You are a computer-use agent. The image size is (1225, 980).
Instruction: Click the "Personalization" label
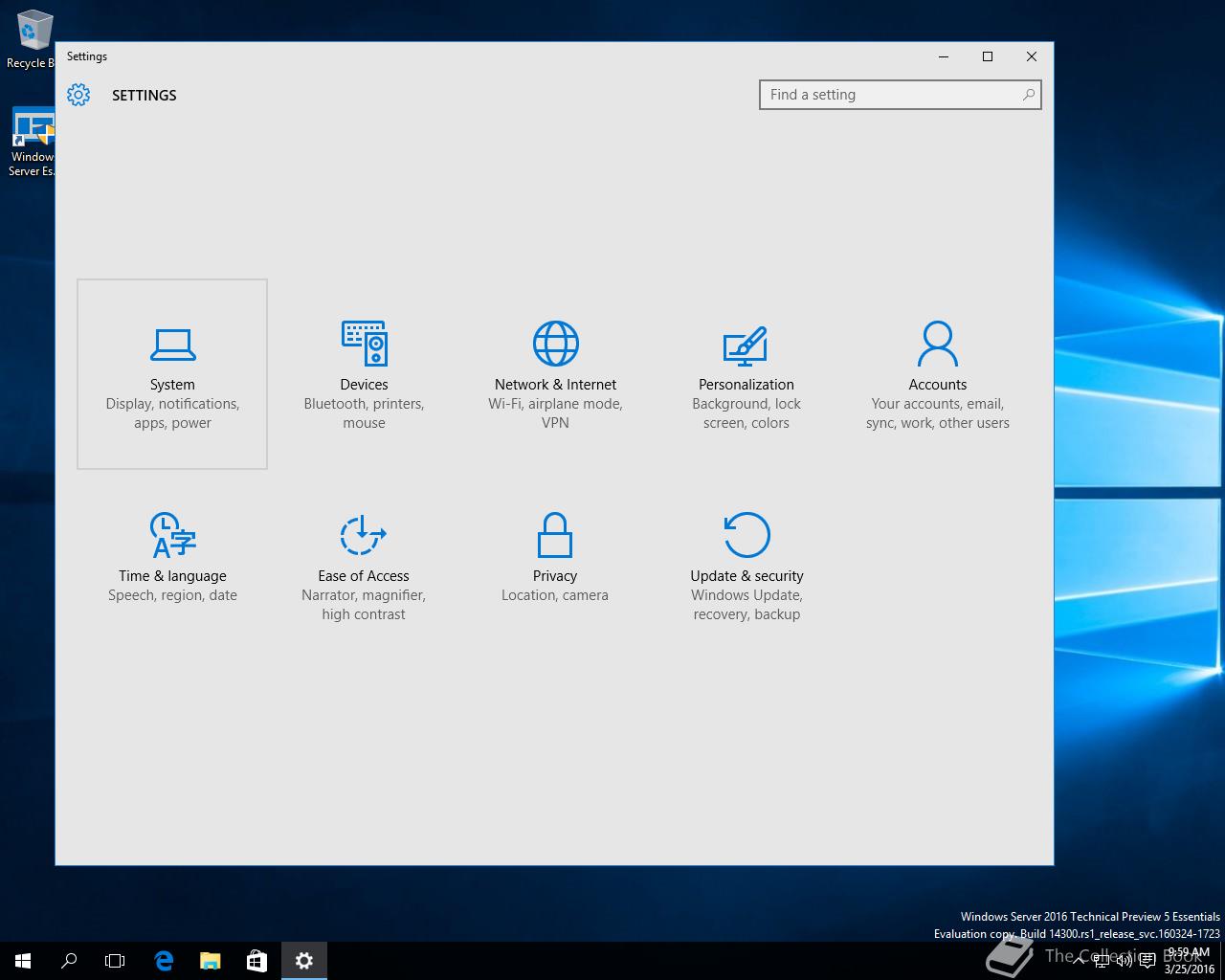click(x=746, y=385)
